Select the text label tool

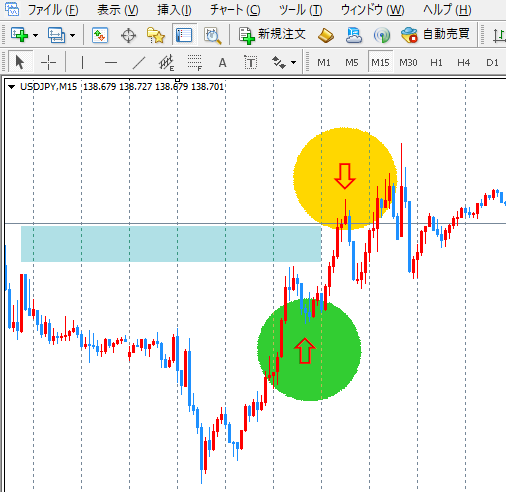(250, 62)
